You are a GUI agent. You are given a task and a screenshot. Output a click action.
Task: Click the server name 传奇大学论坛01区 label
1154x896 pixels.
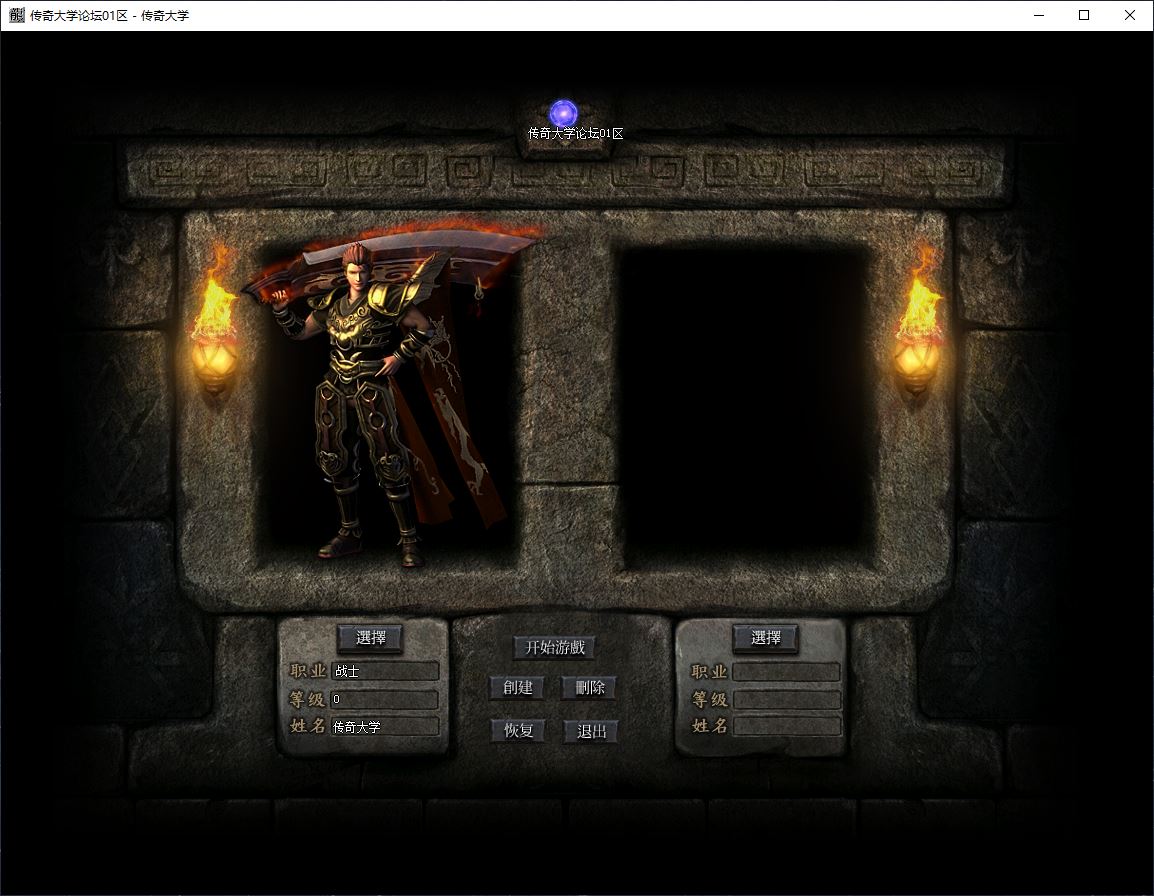[576, 133]
